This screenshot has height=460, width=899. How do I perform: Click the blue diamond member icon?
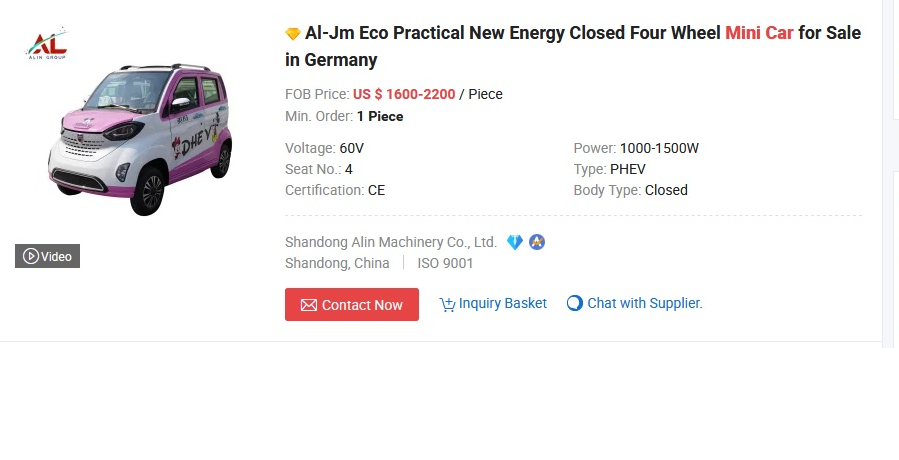(514, 242)
